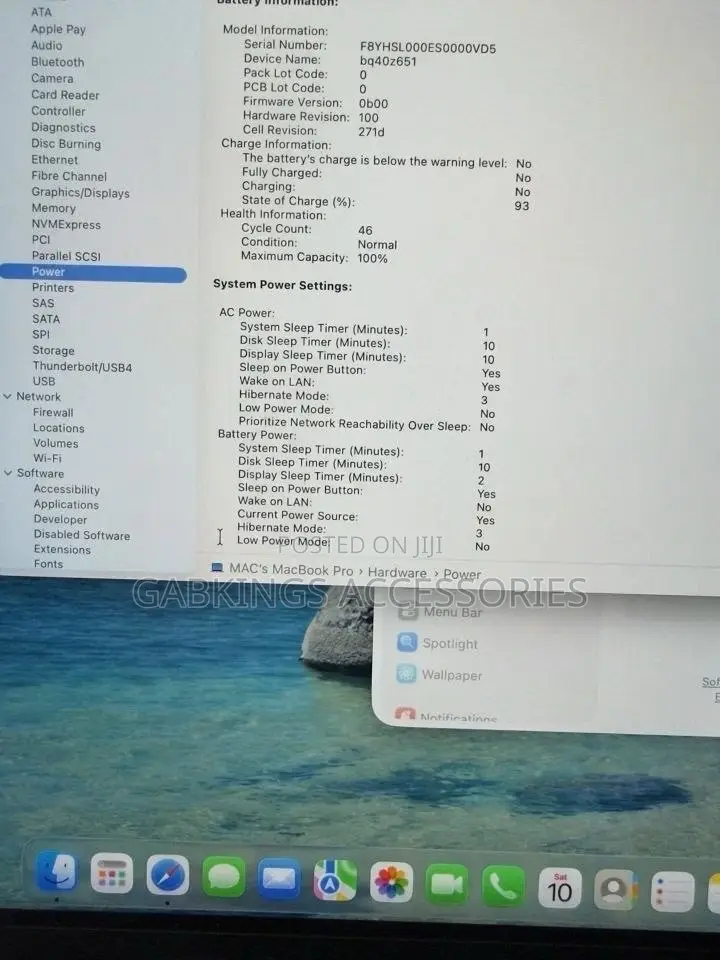Select Bluetooth in the sidebar
Image resolution: width=720 pixels, height=960 pixels.
58,62
